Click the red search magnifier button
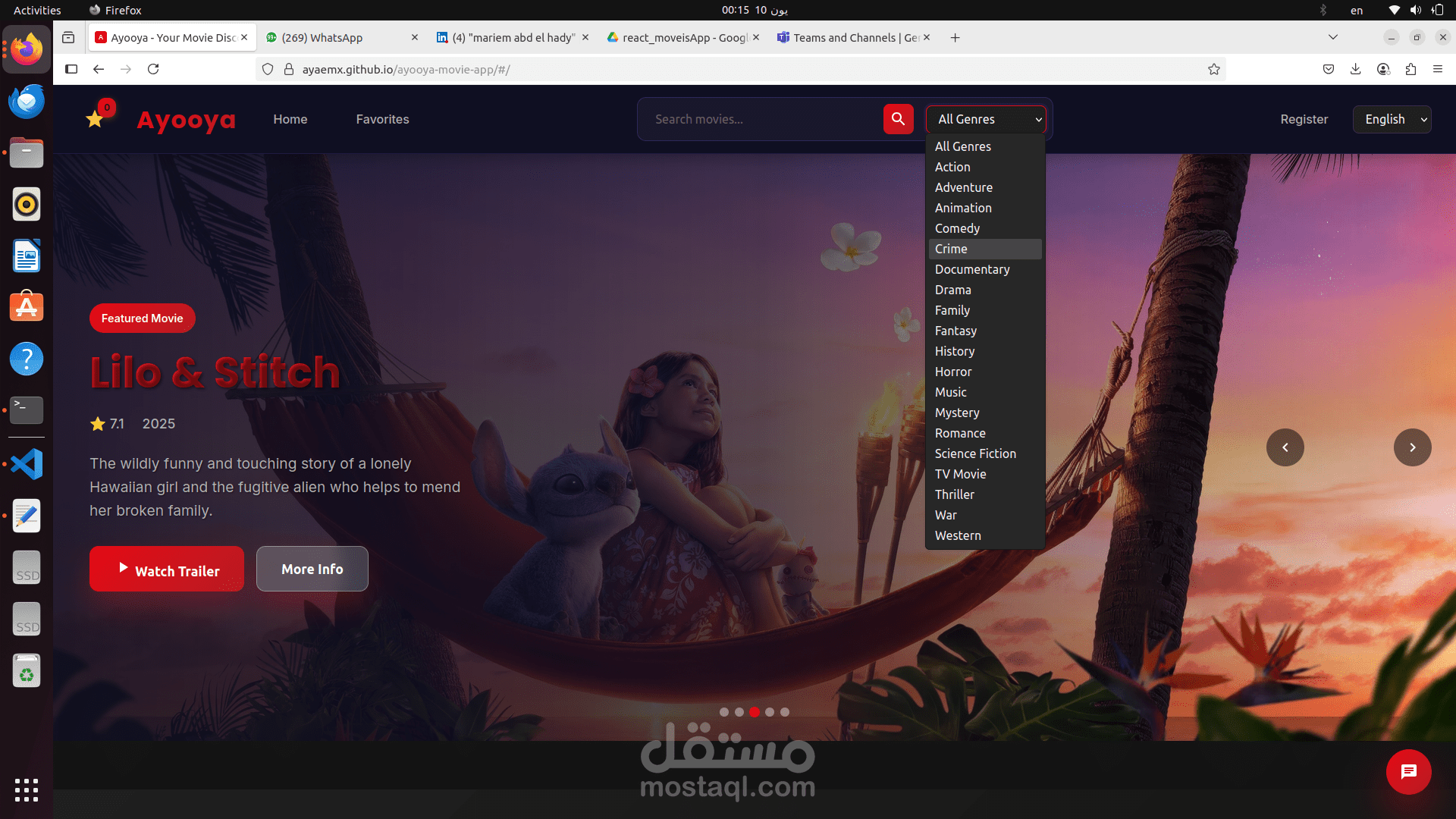This screenshot has height=819, width=1456. pos(898,119)
